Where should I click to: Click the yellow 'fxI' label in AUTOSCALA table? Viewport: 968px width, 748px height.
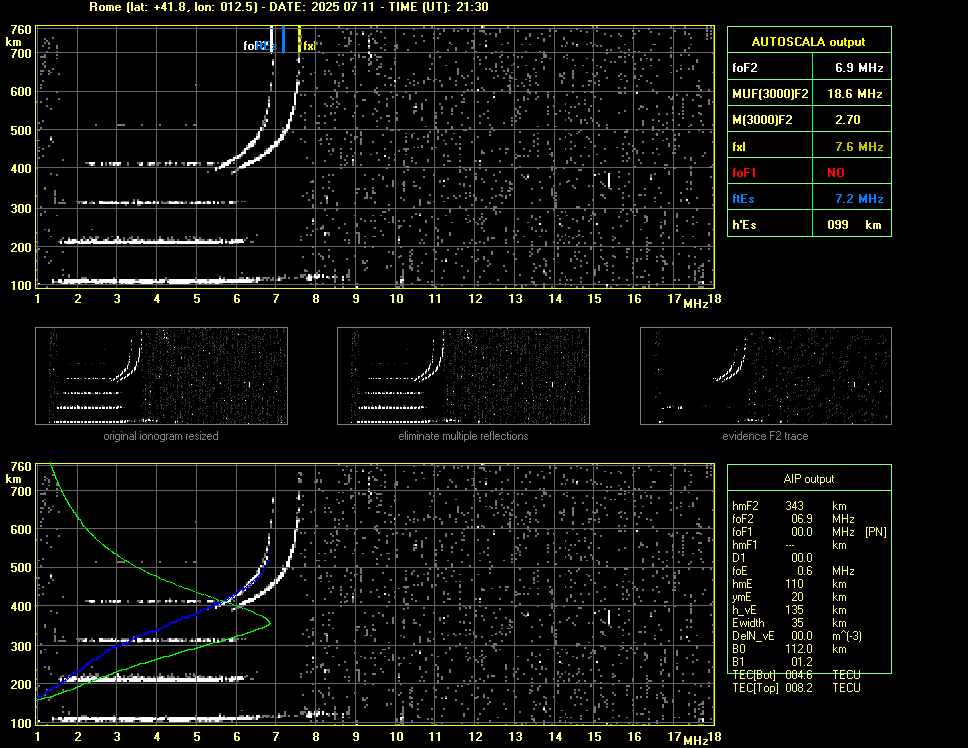739,147
